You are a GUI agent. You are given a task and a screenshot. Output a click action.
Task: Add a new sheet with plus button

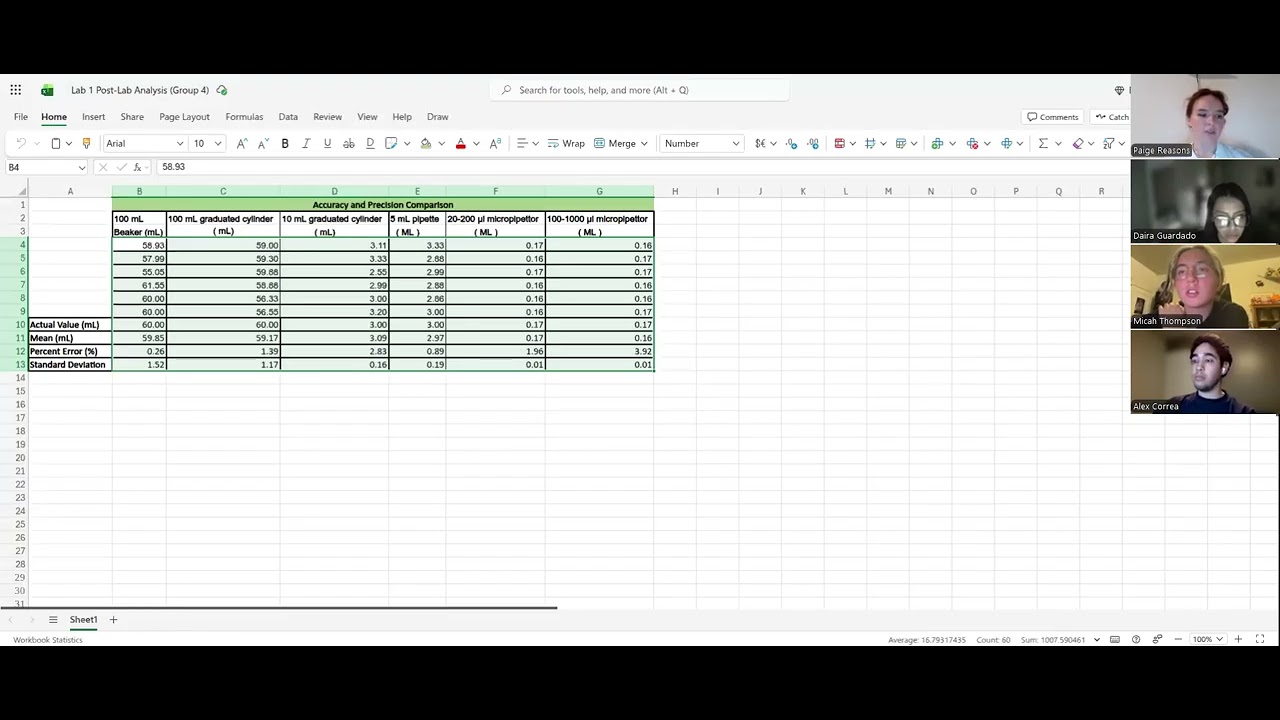coord(113,620)
